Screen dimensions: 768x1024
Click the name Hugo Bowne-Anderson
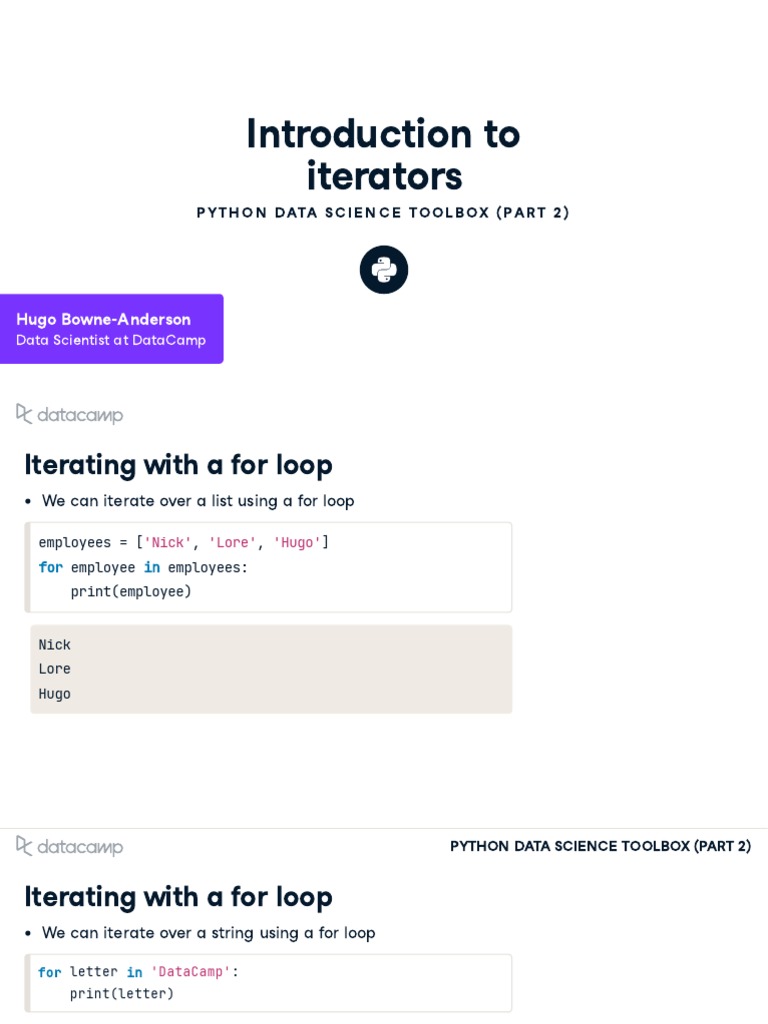tap(103, 320)
